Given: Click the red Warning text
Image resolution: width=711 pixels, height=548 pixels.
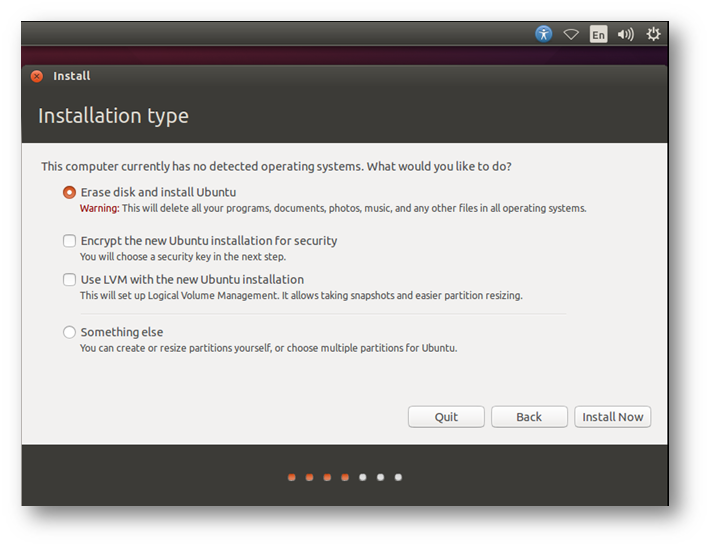Looking at the screenshot, I should [x=100, y=209].
